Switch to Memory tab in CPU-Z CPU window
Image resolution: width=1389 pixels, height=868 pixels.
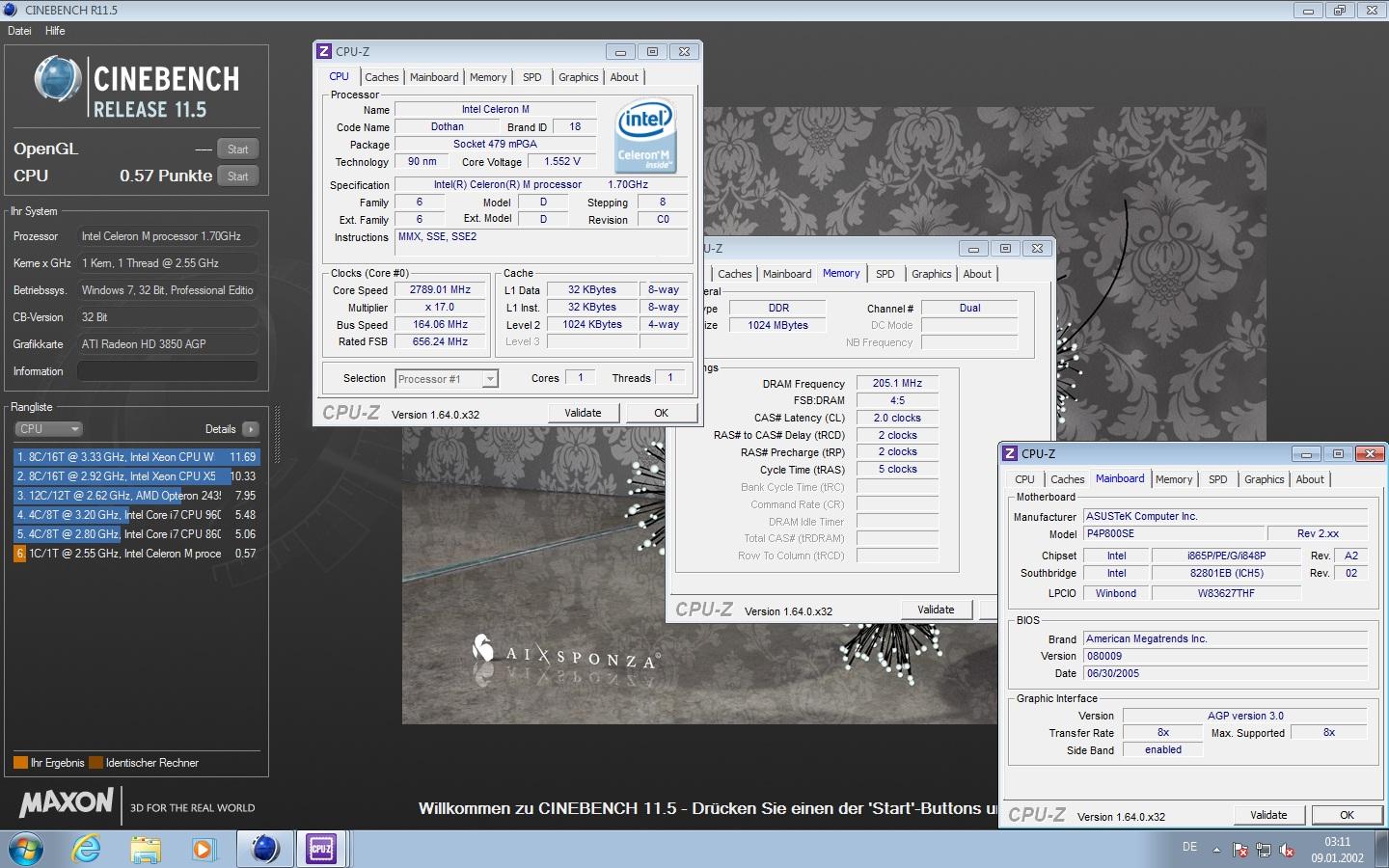(488, 77)
